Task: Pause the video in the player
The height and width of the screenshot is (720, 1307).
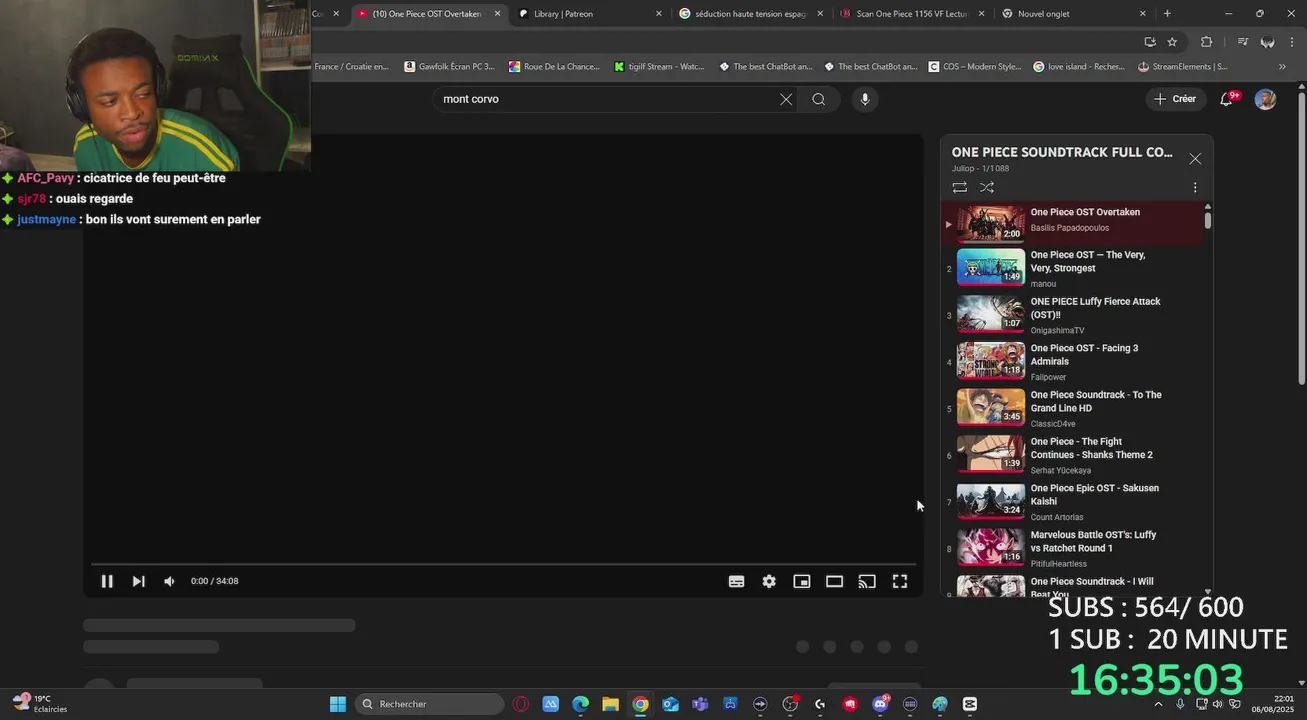Action: tap(107, 581)
